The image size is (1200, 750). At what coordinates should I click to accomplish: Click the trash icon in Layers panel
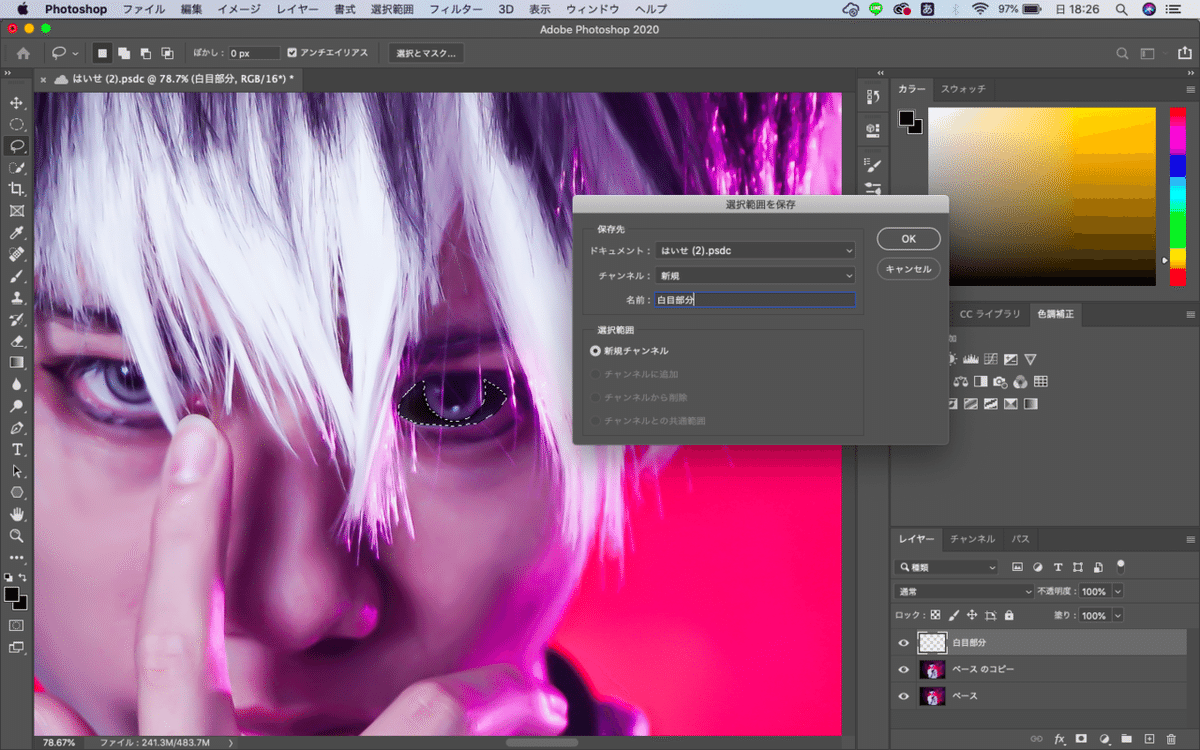point(1172,739)
